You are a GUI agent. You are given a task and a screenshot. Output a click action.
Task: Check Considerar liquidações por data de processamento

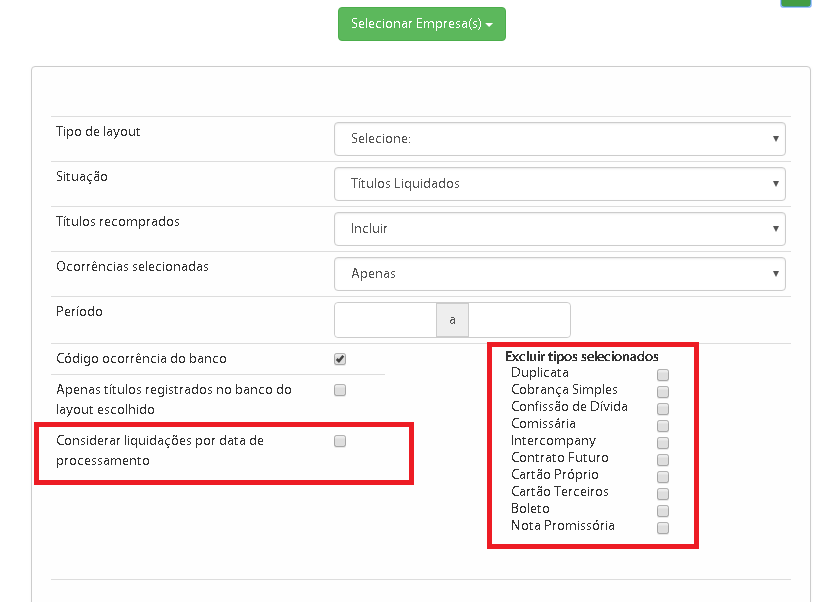tap(340, 441)
